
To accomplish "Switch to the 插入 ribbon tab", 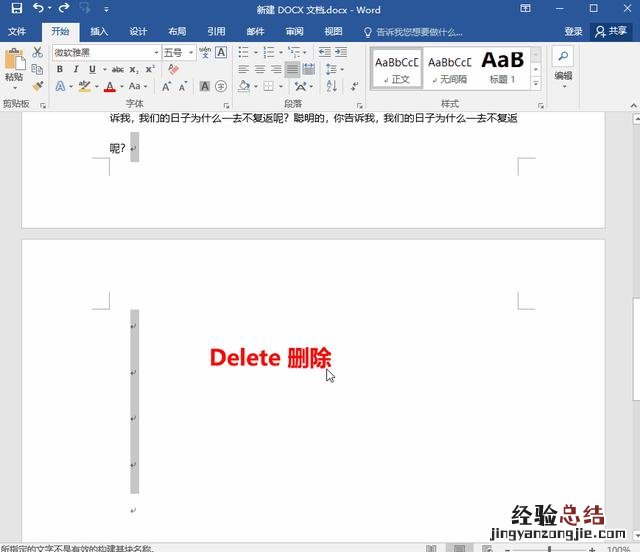I will (x=99, y=32).
